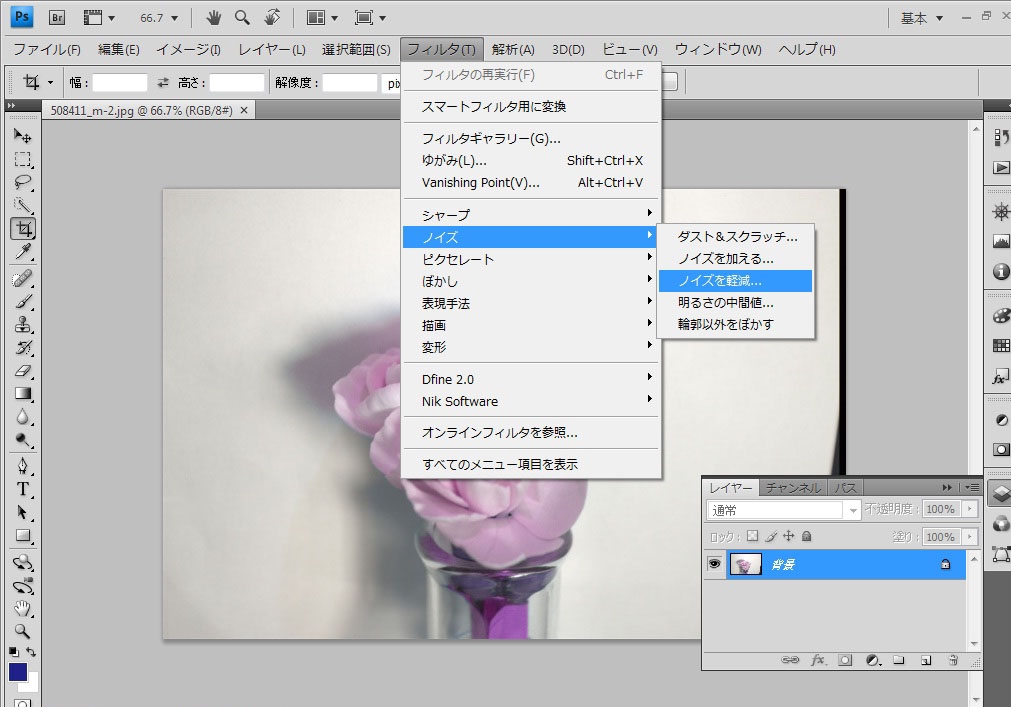
Task: Click オンラインフィルタを参照... menu entry
Action: click(499, 433)
